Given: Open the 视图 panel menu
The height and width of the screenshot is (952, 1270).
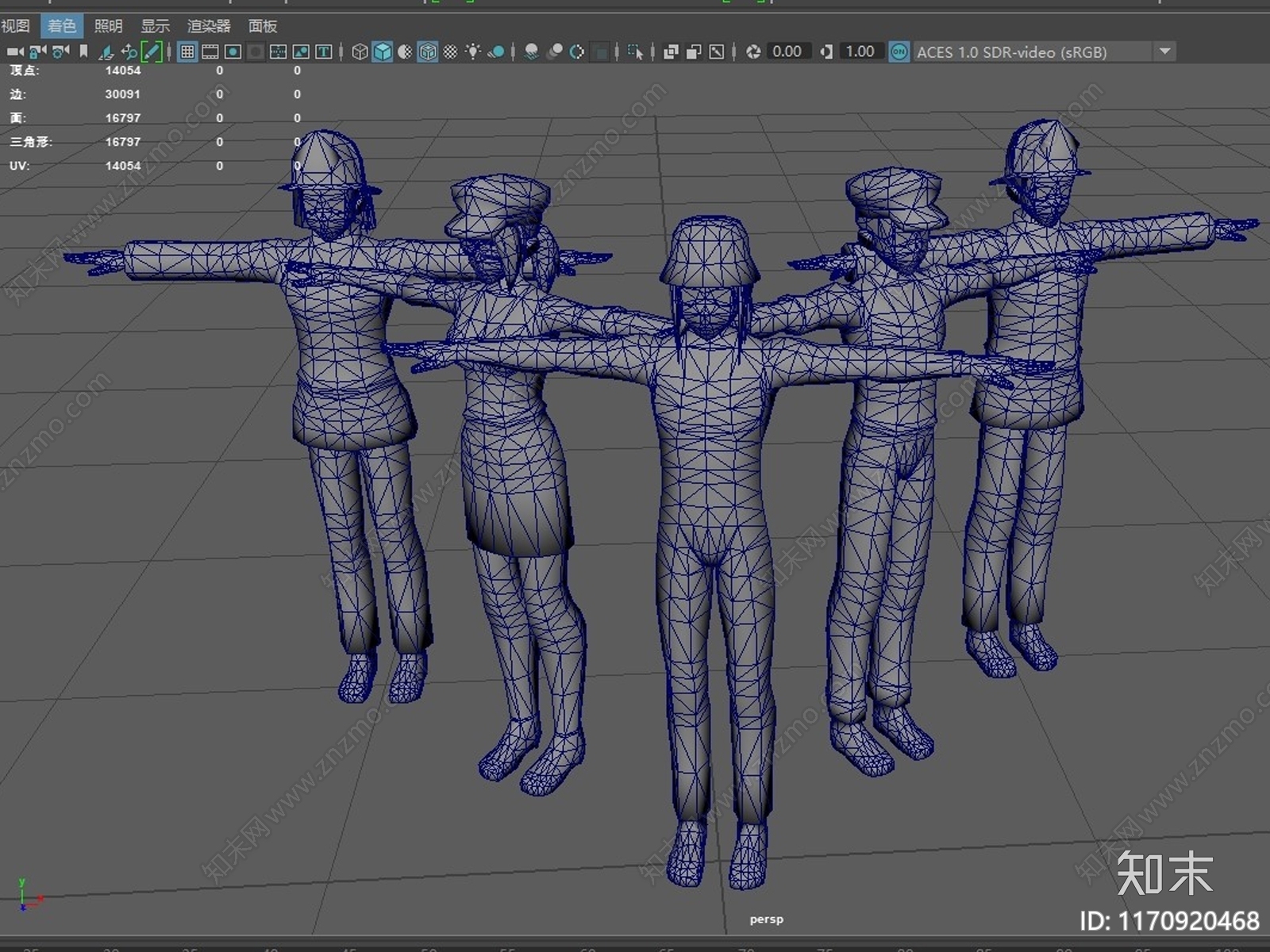Looking at the screenshot, I should click(16, 26).
